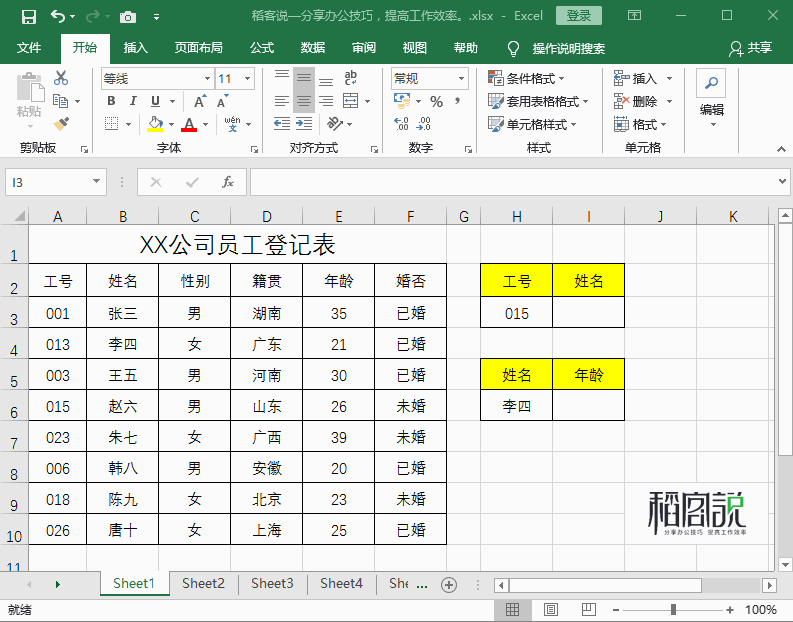Click the 共享 share button
Image resolution: width=793 pixels, height=622 pixels.
[751, 48]
